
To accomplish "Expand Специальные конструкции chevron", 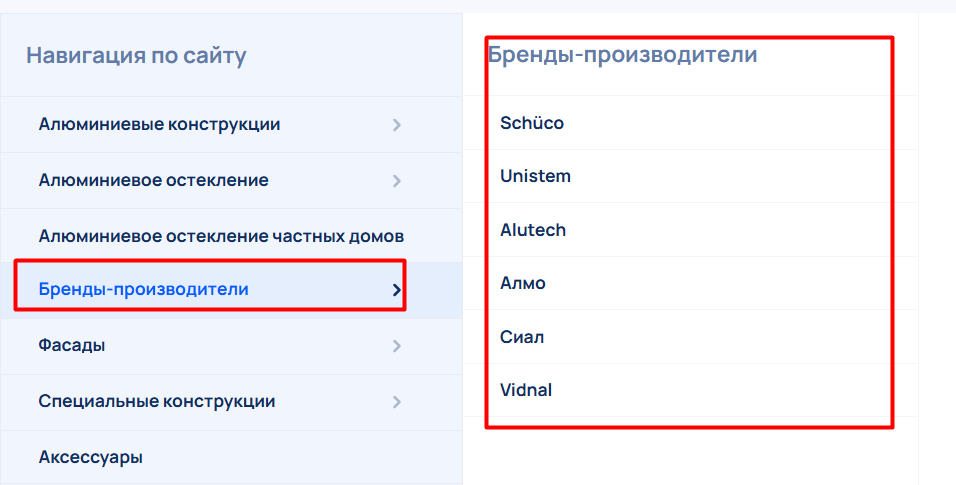I will coord(396,402).
